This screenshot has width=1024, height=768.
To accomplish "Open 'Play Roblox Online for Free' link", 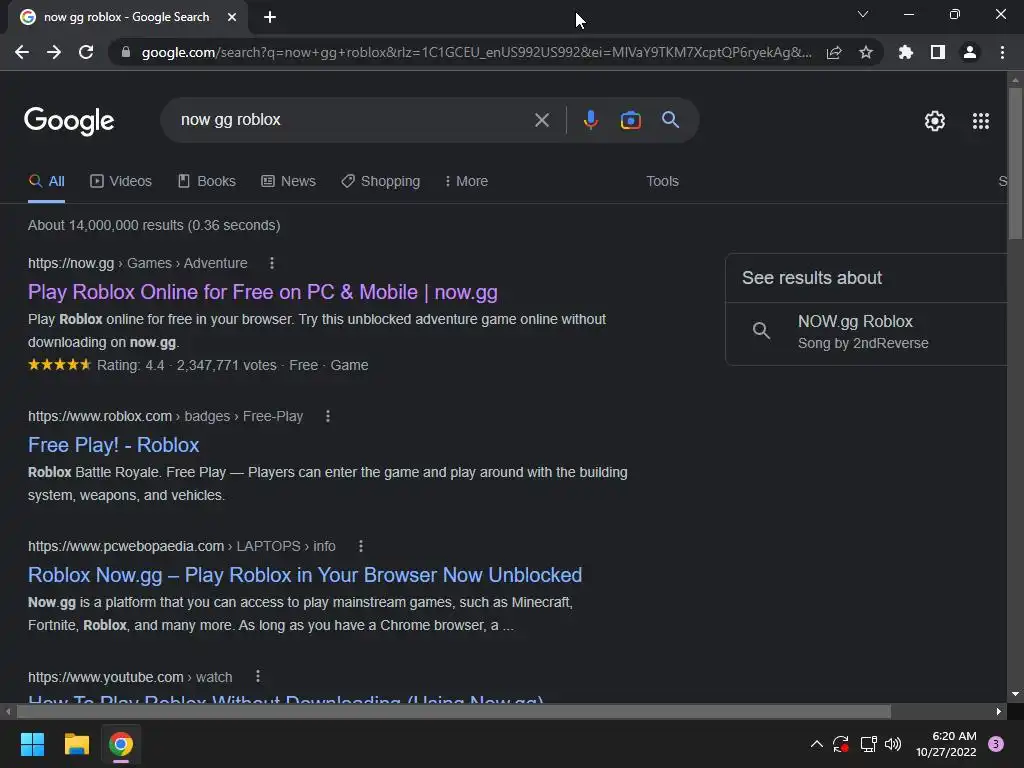I will coord(263,292).
